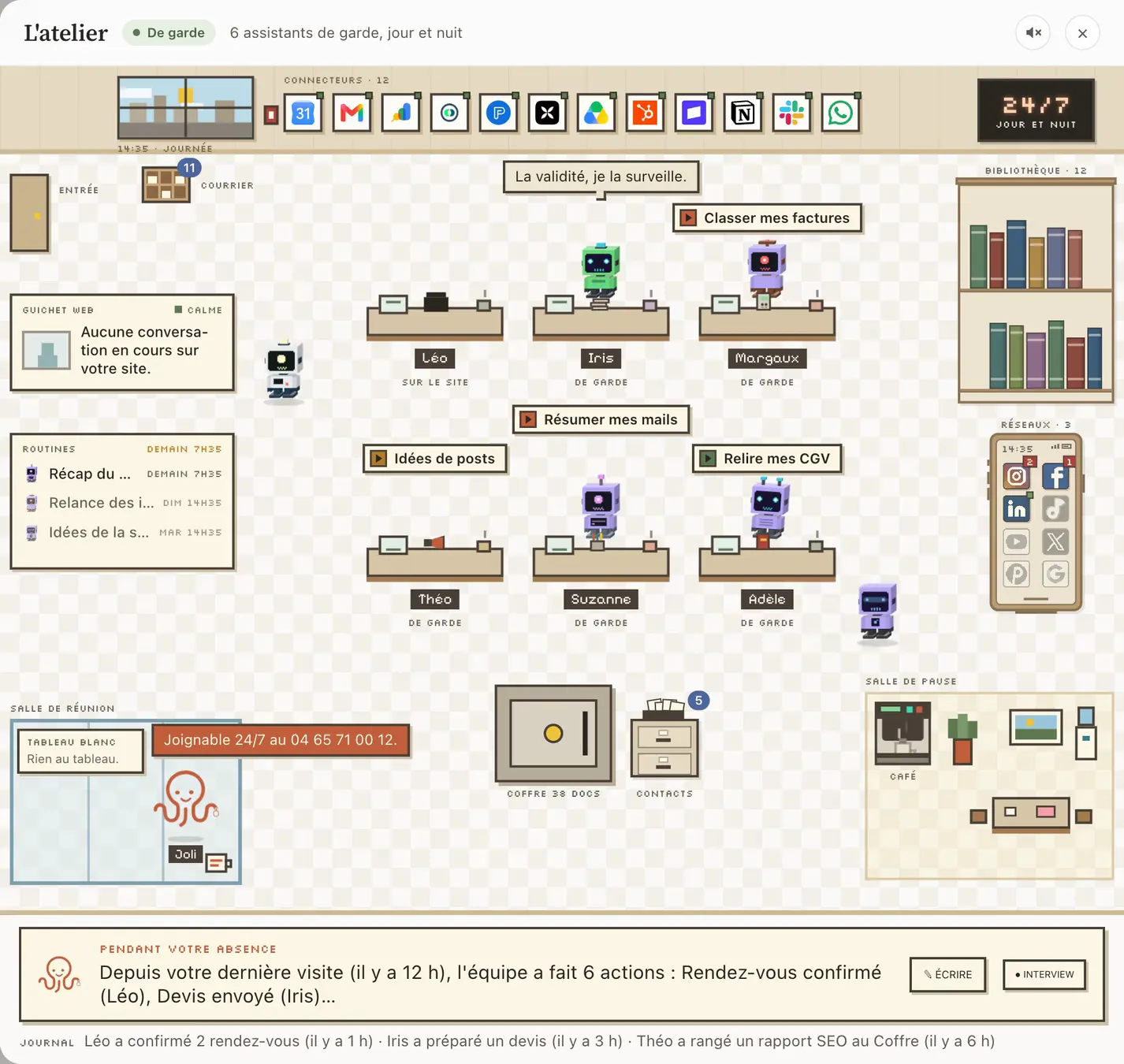Open the Courrier mailbox with 11 items

[x=166, y=184]
